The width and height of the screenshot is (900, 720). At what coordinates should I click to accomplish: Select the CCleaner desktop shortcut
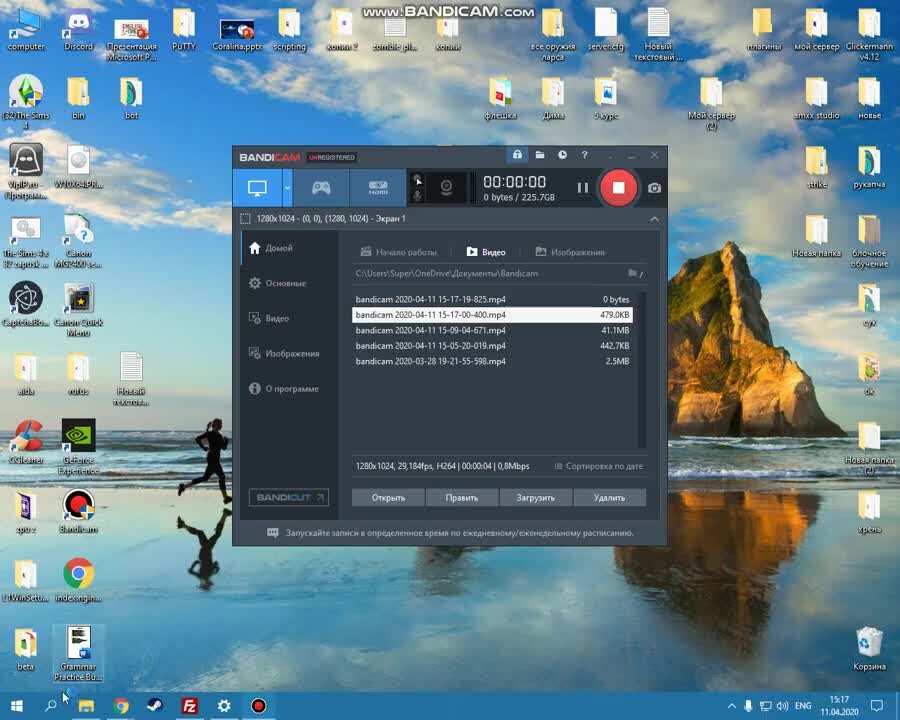(x=26, y=442)
